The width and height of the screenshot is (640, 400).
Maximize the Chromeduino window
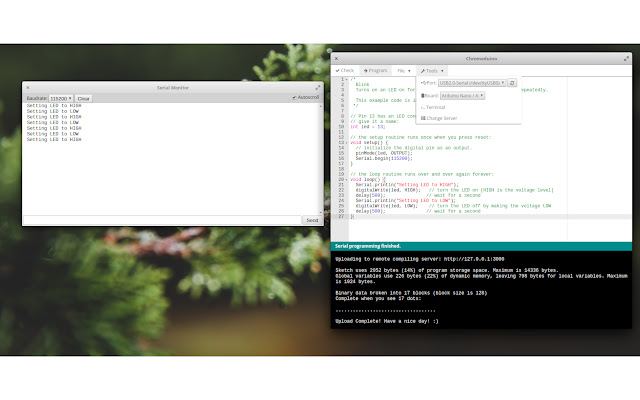click(626, 59)
